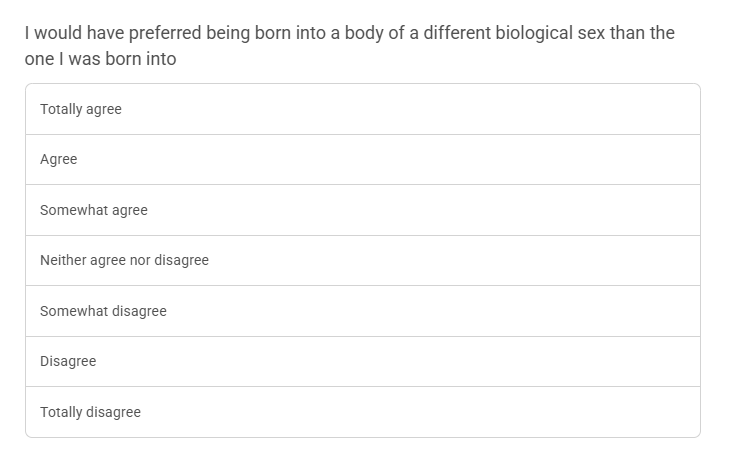This screenshot has width=740, height=469.
Task: Select the mild agreement option row
Action: click(x=362, y=210)
